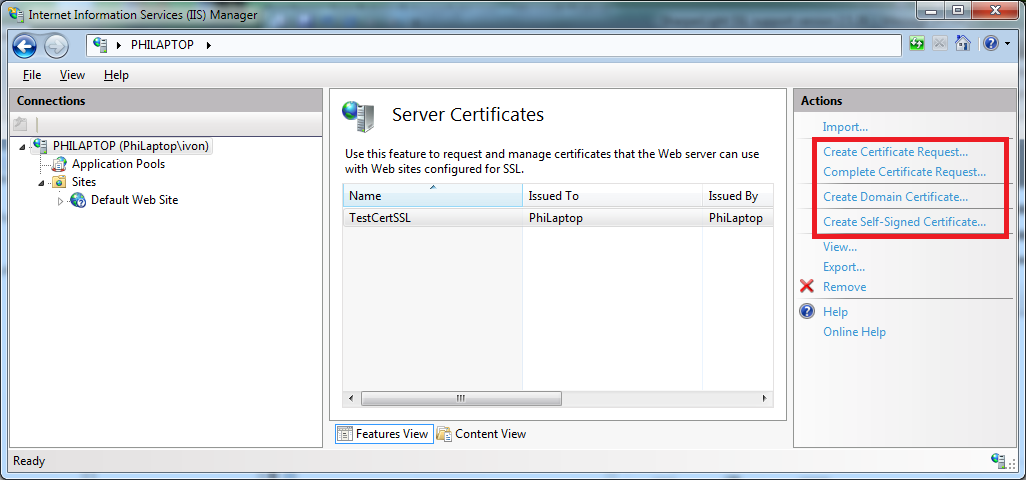Click arrow before PHILAPTOP in address bar

[x=119, y=45]
